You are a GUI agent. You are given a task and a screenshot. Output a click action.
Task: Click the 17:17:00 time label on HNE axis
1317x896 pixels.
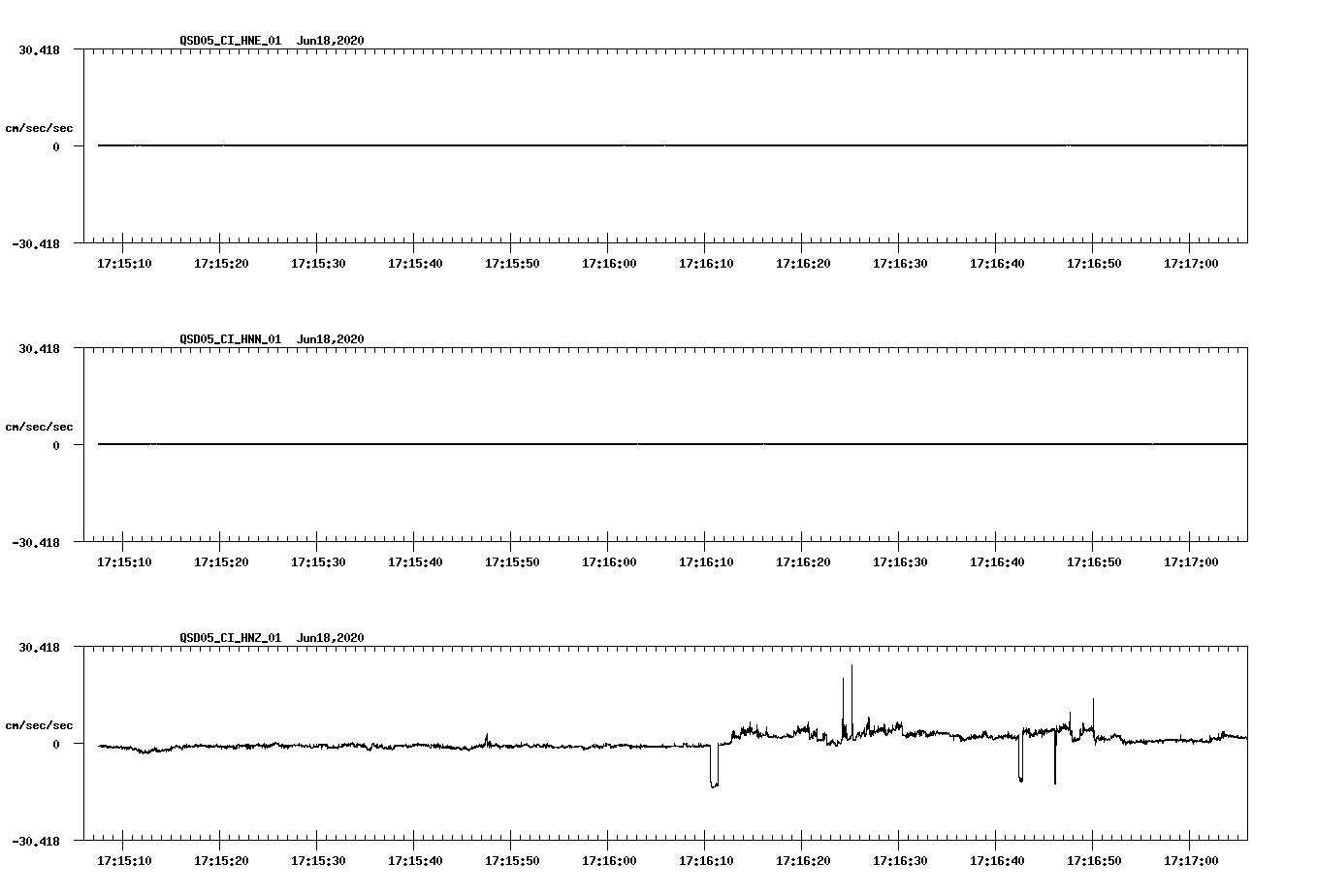[1191, 264]
